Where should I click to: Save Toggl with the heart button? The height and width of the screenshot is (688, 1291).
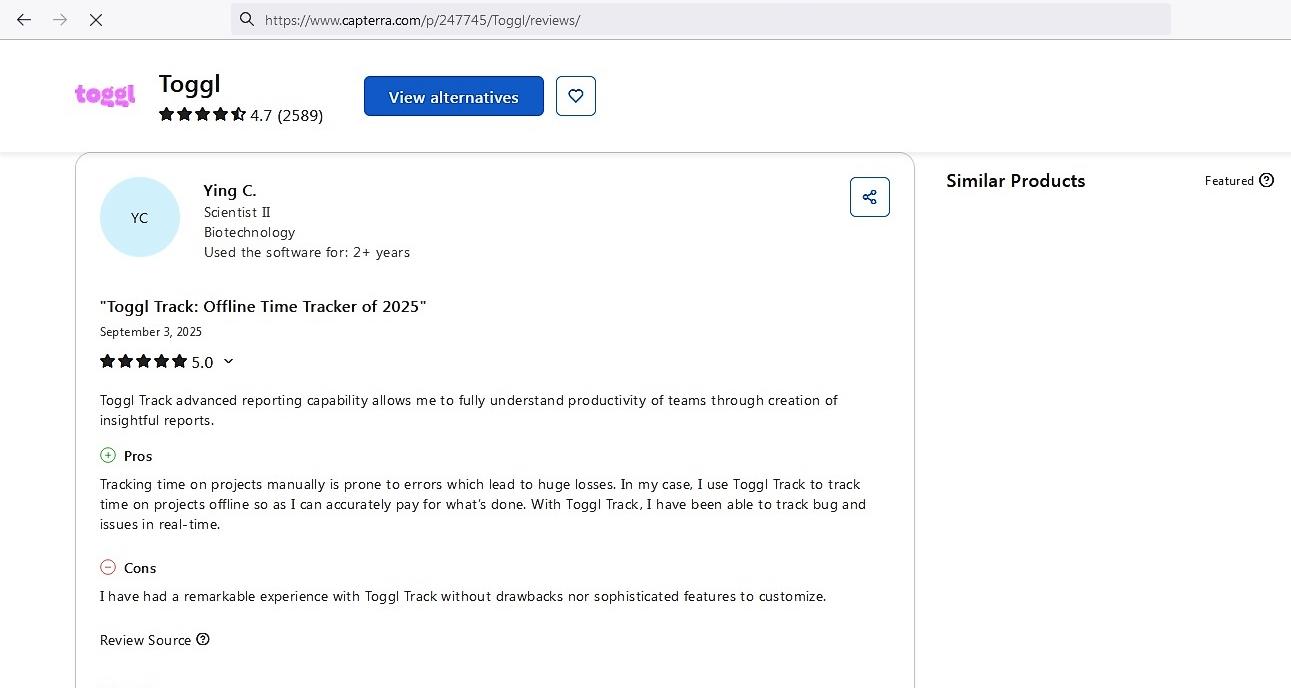[x=576, y=96]
